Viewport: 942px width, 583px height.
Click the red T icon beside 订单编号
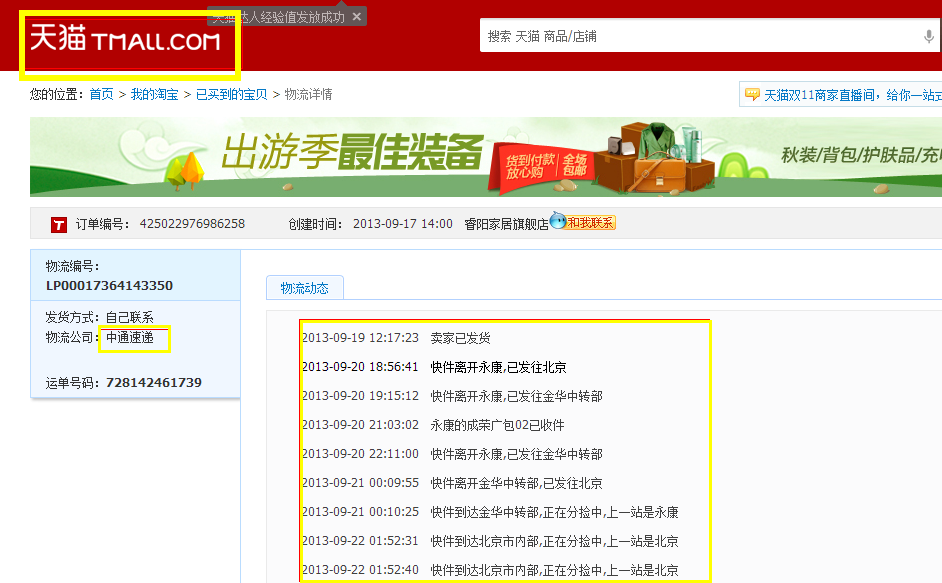58,225
